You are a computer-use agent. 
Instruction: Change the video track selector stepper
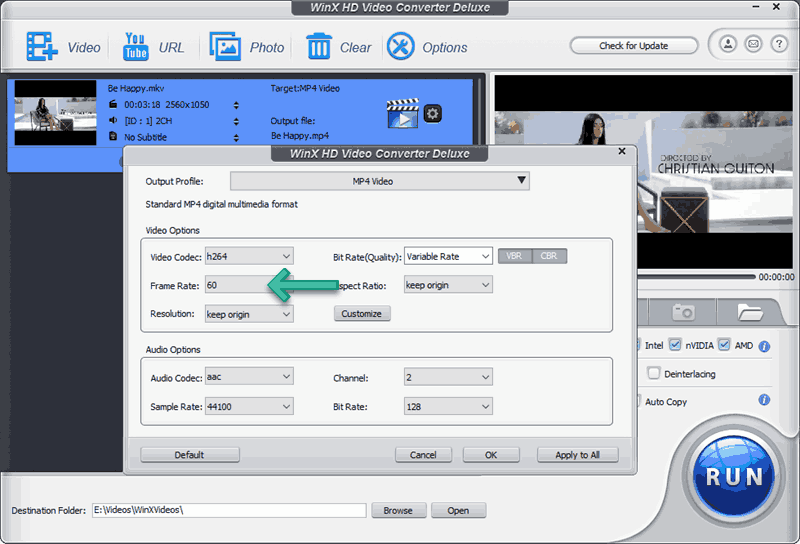[236, 105]
